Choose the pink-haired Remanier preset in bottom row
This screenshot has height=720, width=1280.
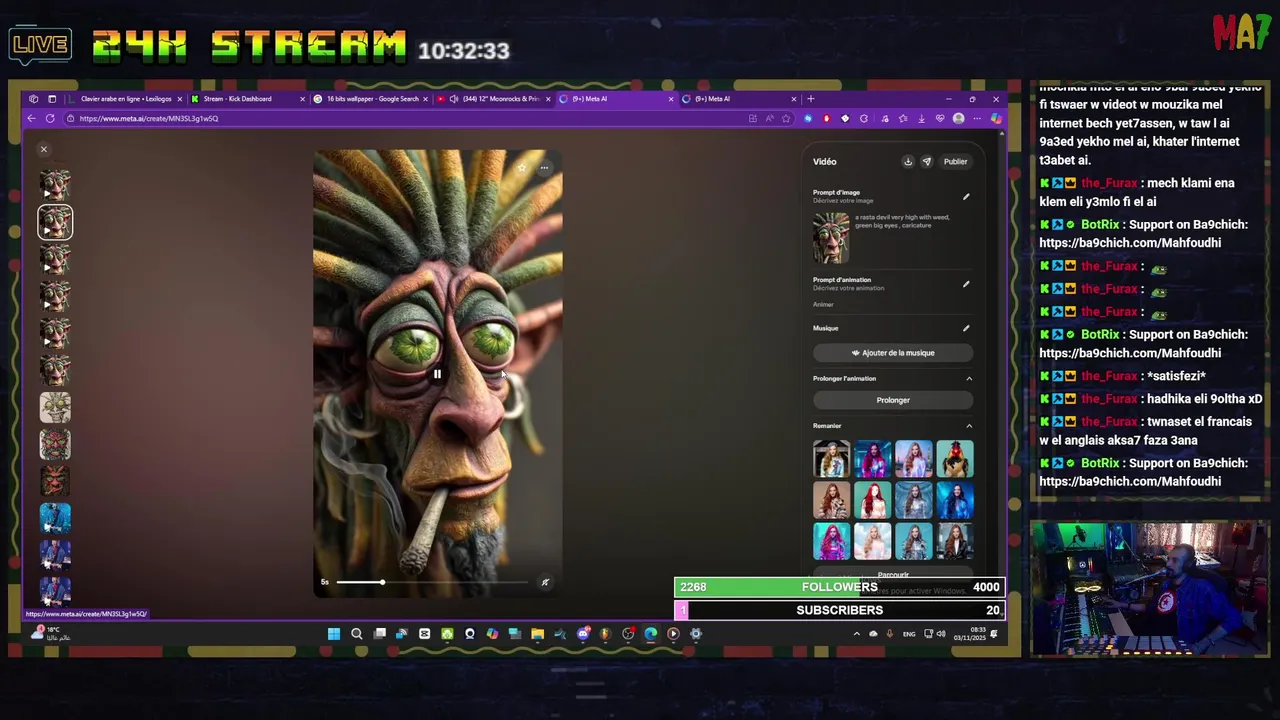pos(831,541)
